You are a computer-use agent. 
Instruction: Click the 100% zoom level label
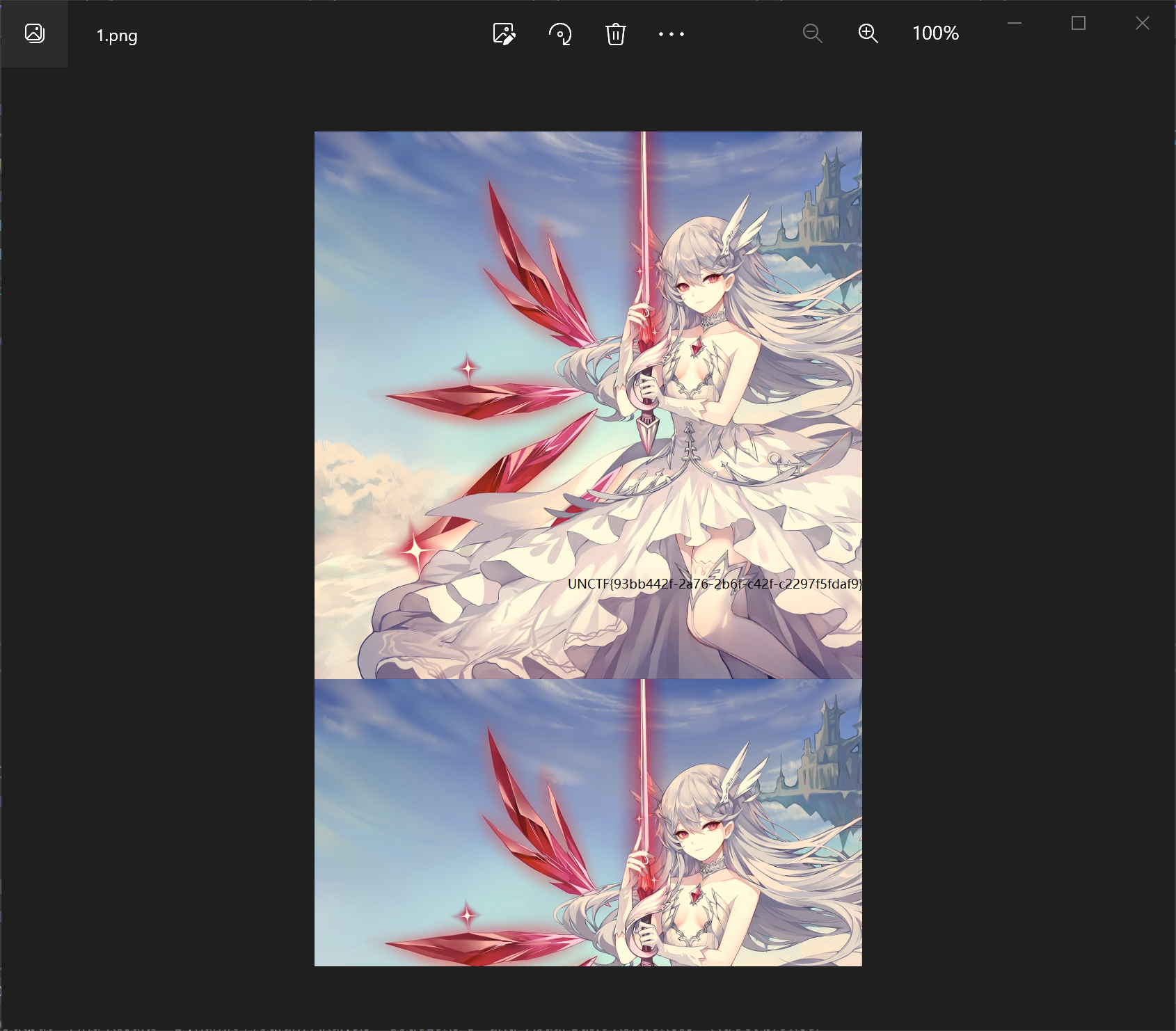(x=935, y=33)
